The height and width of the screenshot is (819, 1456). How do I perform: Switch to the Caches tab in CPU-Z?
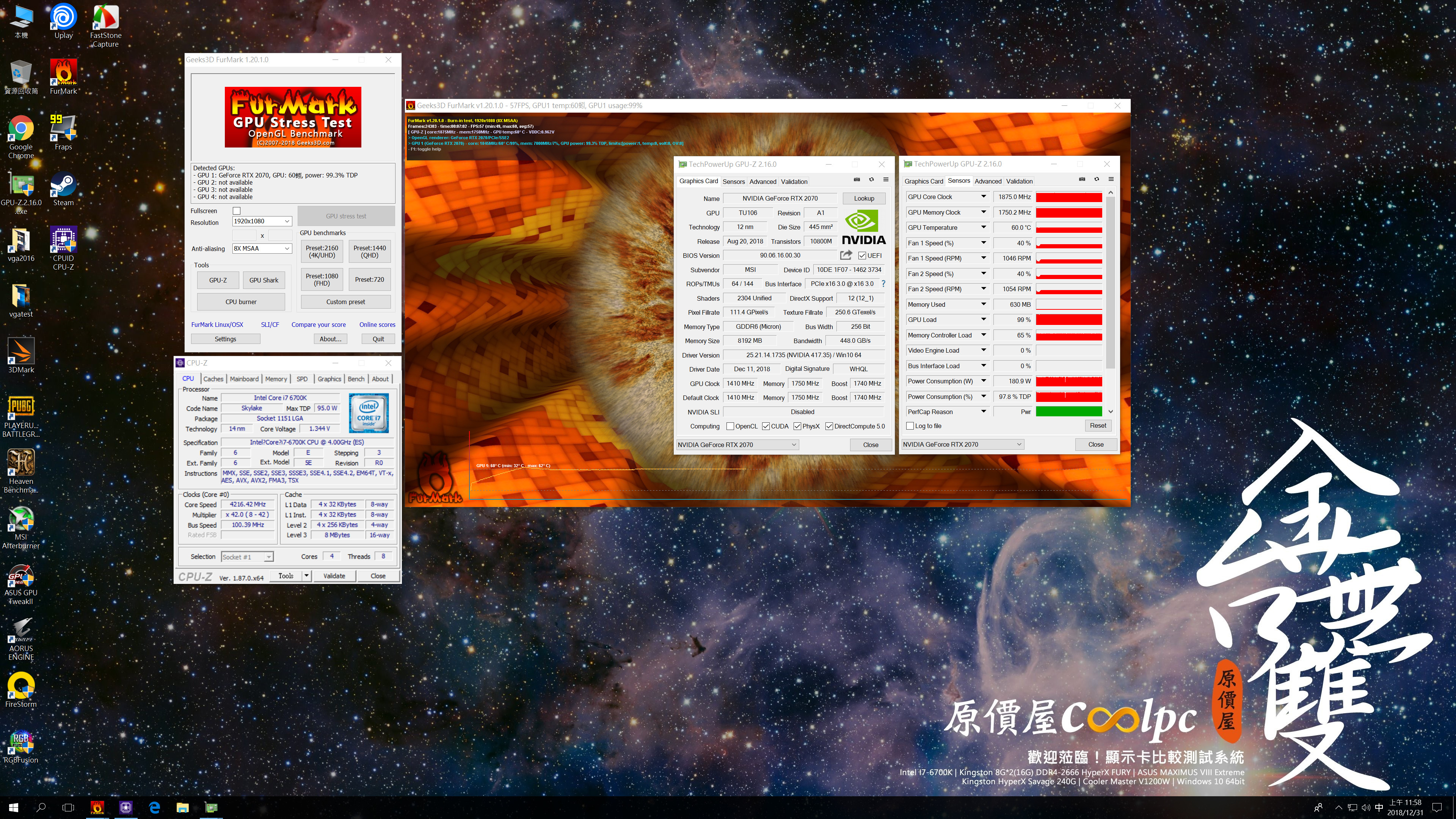[213, 379]
